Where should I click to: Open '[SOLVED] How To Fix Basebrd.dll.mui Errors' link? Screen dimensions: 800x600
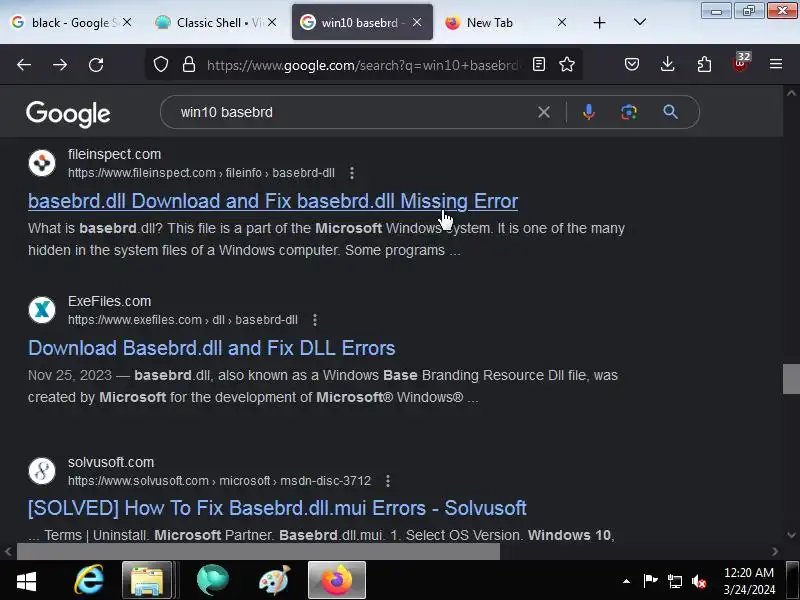tap(277, 508)
